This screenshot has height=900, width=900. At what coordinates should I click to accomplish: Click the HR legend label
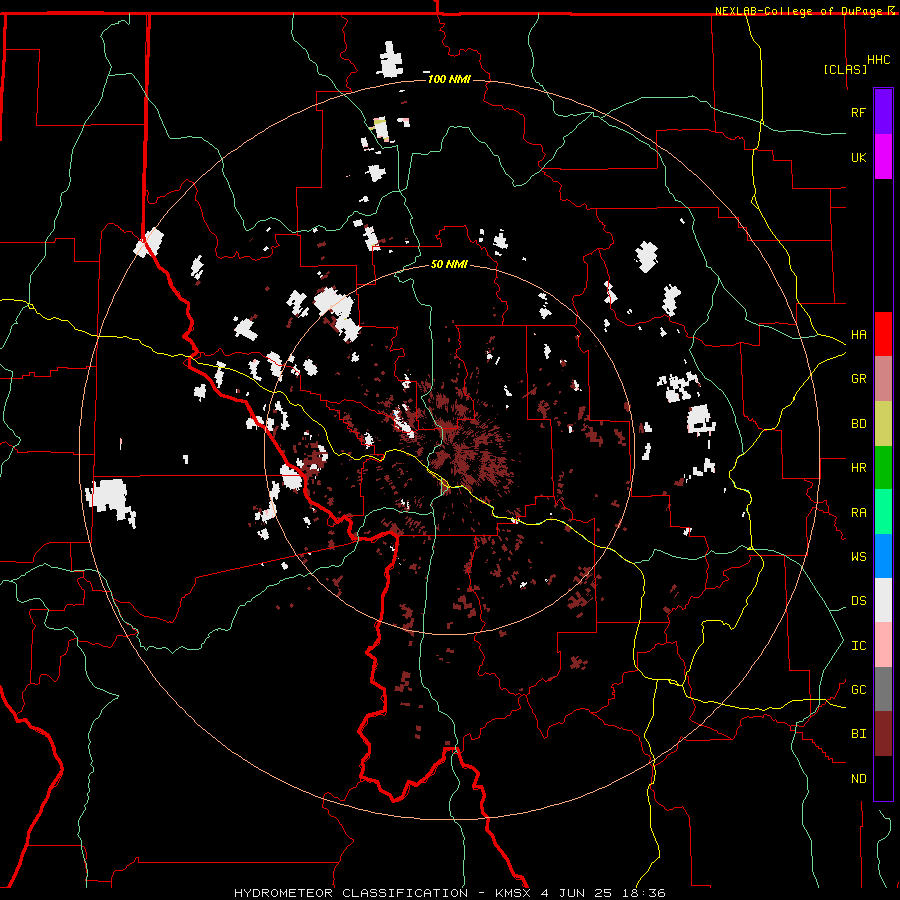pos(858,468)
